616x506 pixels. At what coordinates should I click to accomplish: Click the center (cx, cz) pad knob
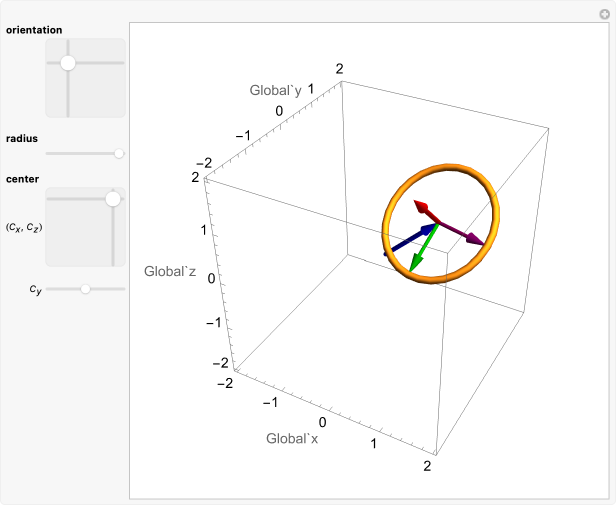tap(113, 199)
